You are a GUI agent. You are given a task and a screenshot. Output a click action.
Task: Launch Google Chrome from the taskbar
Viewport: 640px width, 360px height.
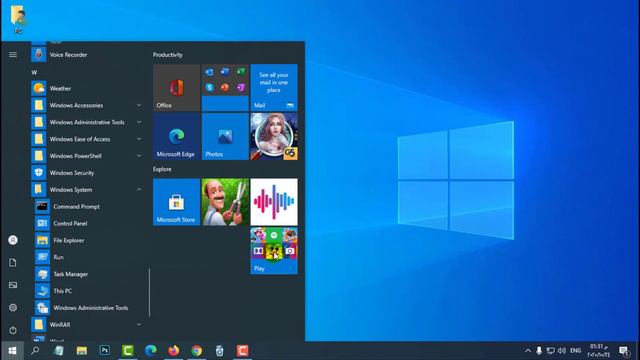pyautogui.click(x=197, y=351)
